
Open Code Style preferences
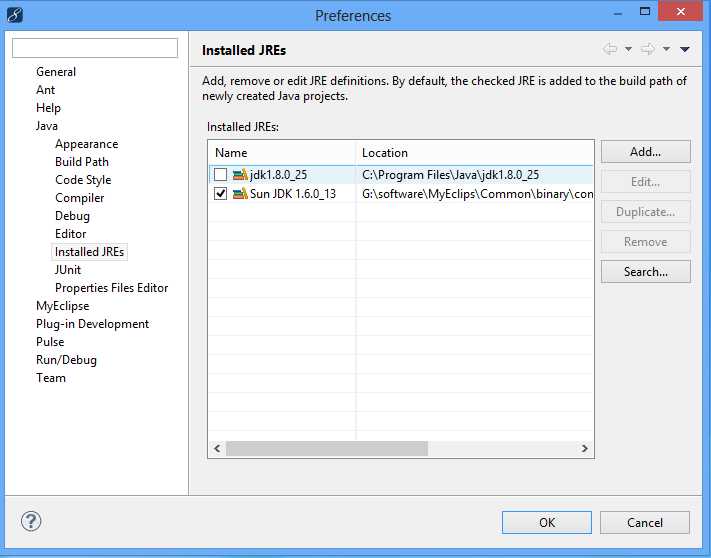[x=83, y=180]
